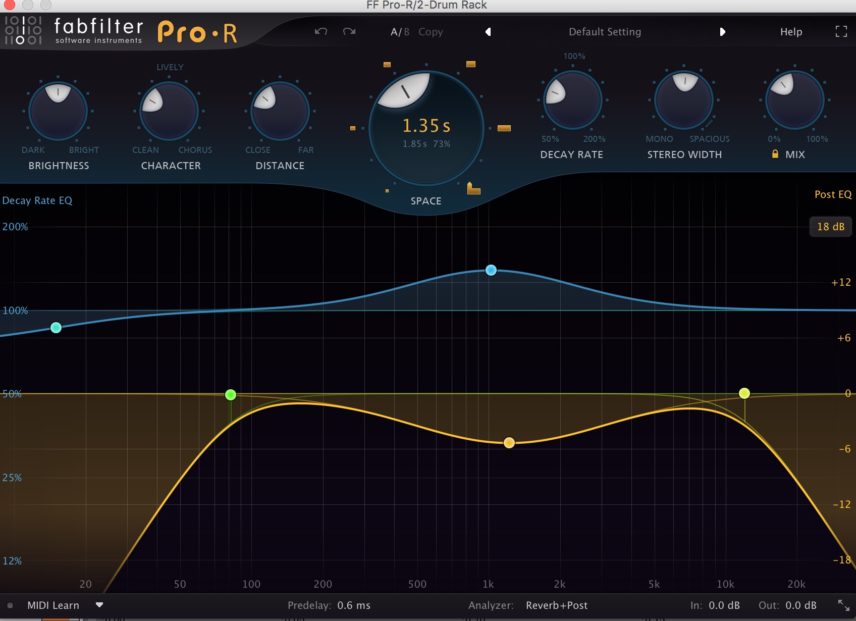Image resolution: width=856 pixels, height=621 pixels.
Task: Click the SPACIOUS label under Stereo Width
Action: tap(709, 139)
